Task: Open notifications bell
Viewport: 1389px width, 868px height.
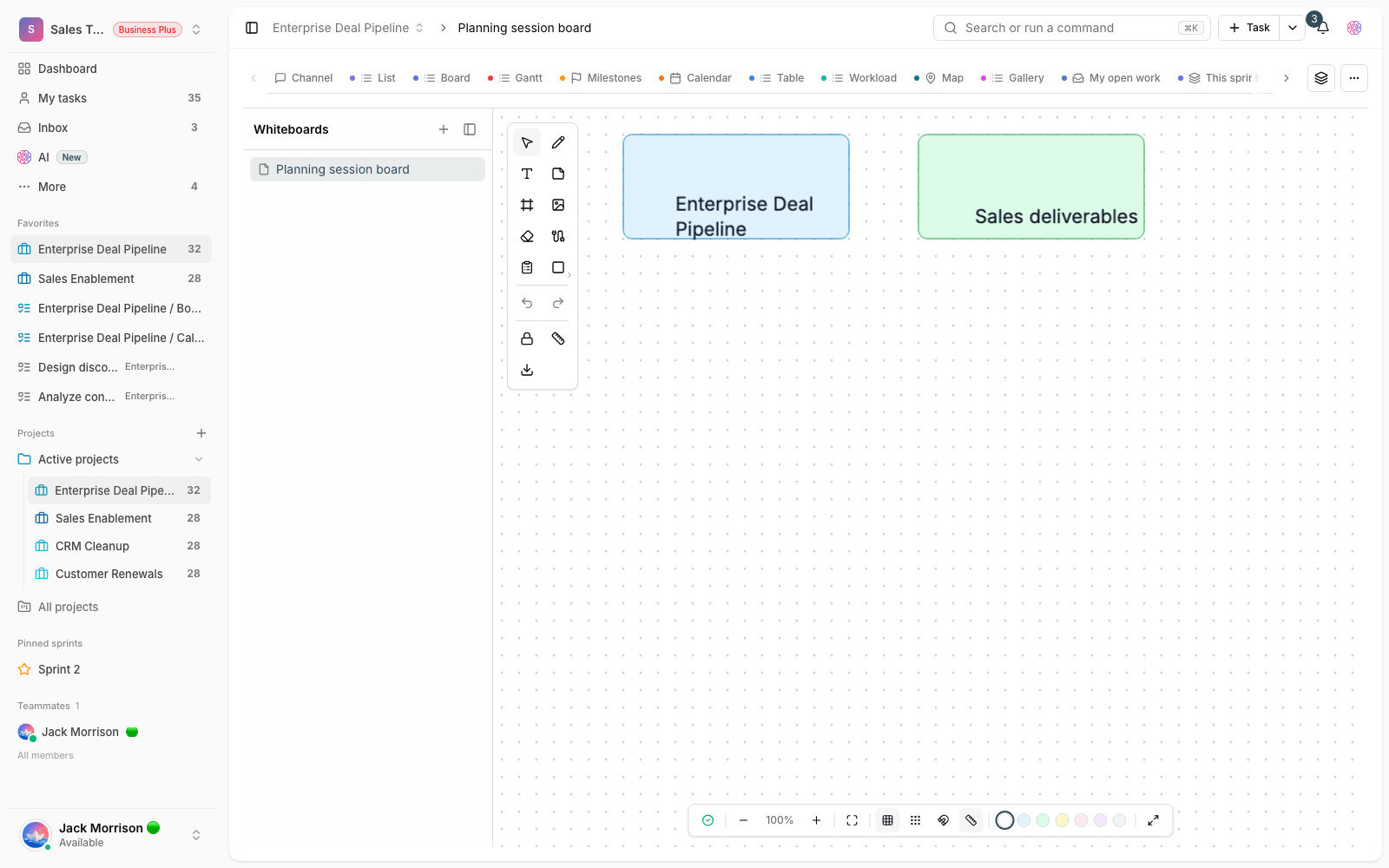Action: tap(1322, 28)
